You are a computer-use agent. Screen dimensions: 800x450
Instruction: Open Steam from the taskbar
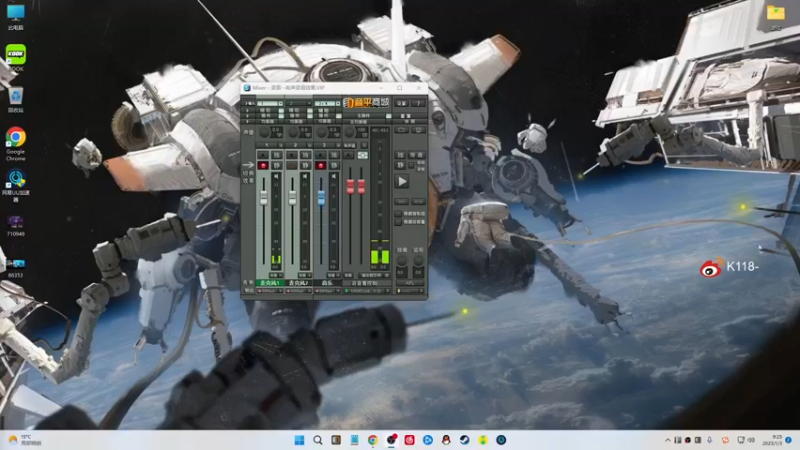[464, 440]
